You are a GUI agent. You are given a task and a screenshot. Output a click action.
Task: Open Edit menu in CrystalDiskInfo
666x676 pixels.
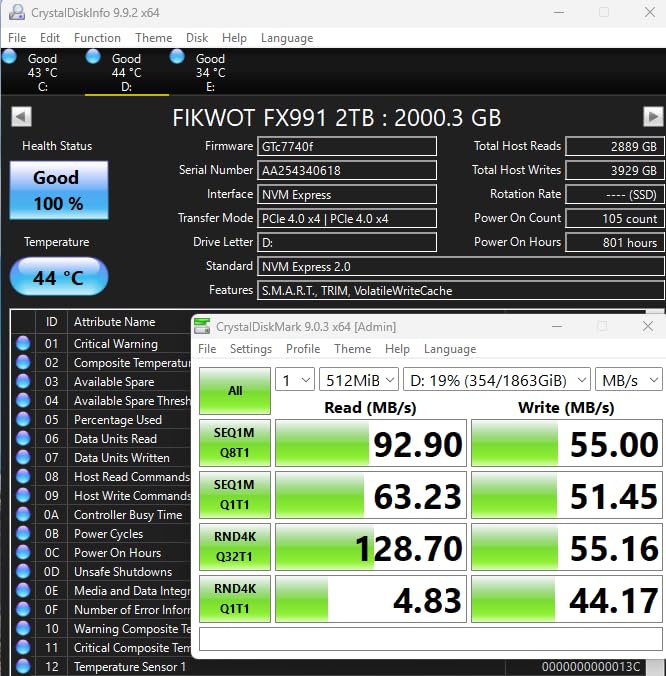50,38
